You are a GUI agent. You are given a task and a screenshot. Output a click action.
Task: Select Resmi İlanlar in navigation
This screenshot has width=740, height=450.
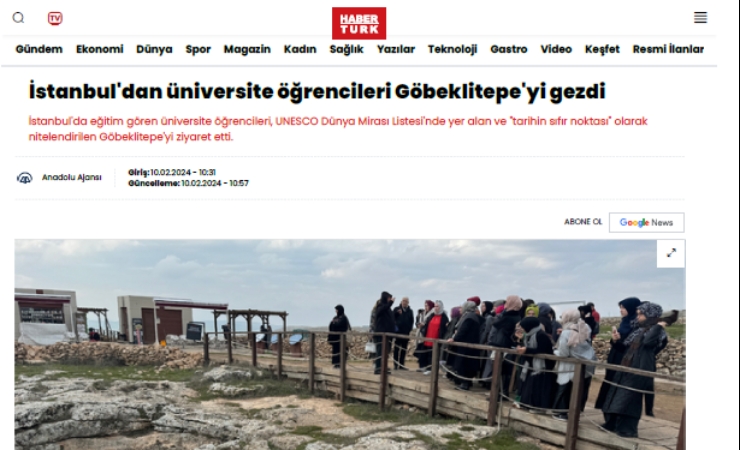pos(668,49)
